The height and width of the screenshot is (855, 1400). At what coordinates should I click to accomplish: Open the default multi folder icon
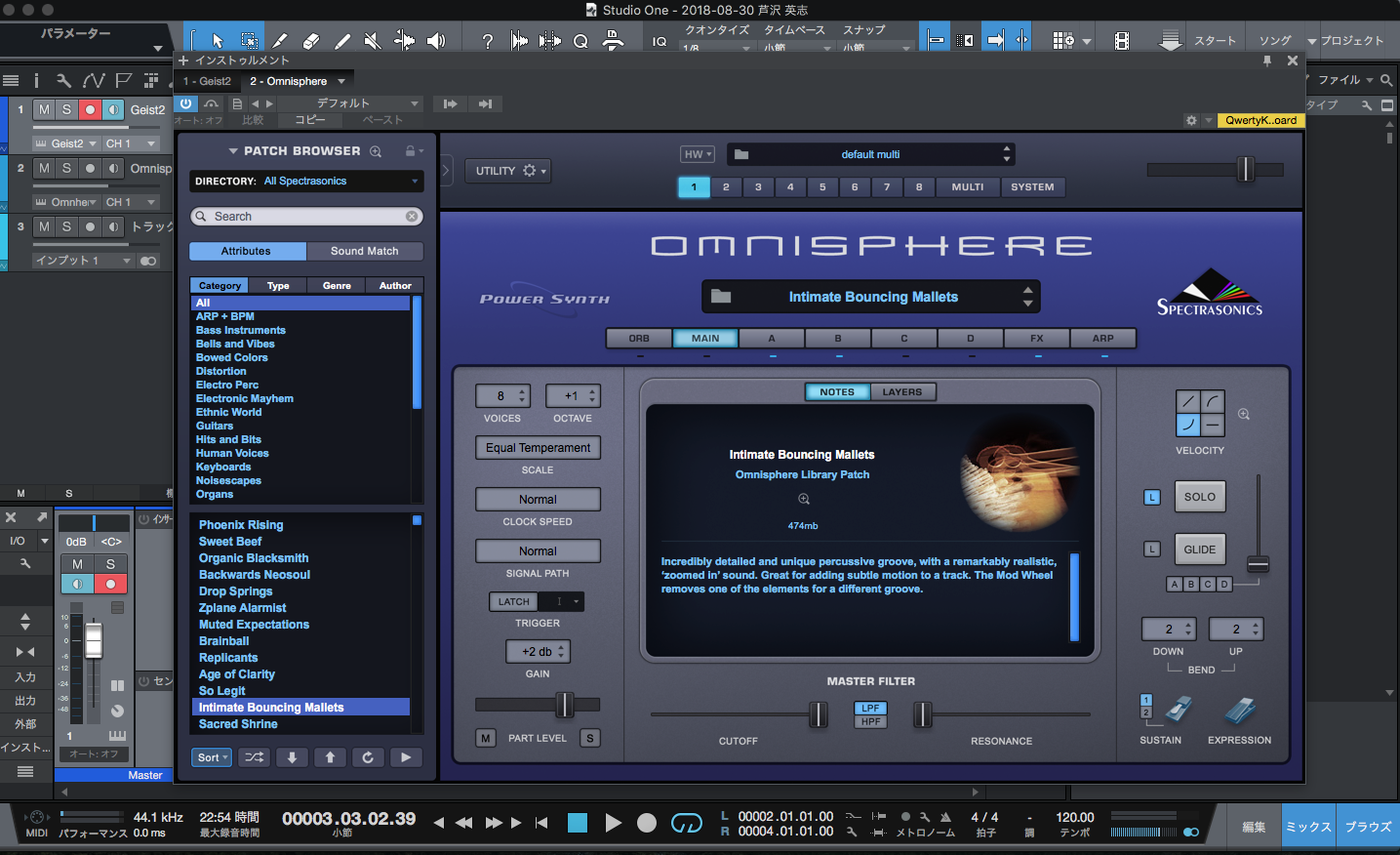tap(741, 154)
